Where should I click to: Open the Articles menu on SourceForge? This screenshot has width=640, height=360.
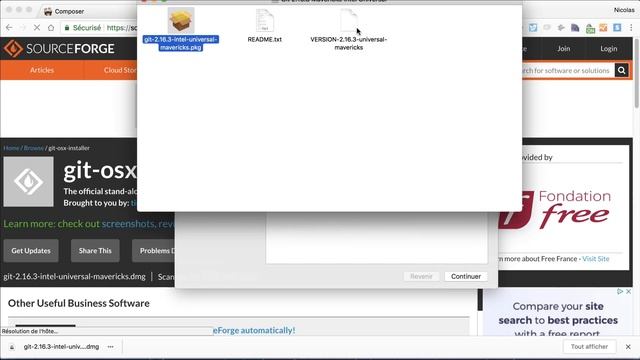point(42,70)
